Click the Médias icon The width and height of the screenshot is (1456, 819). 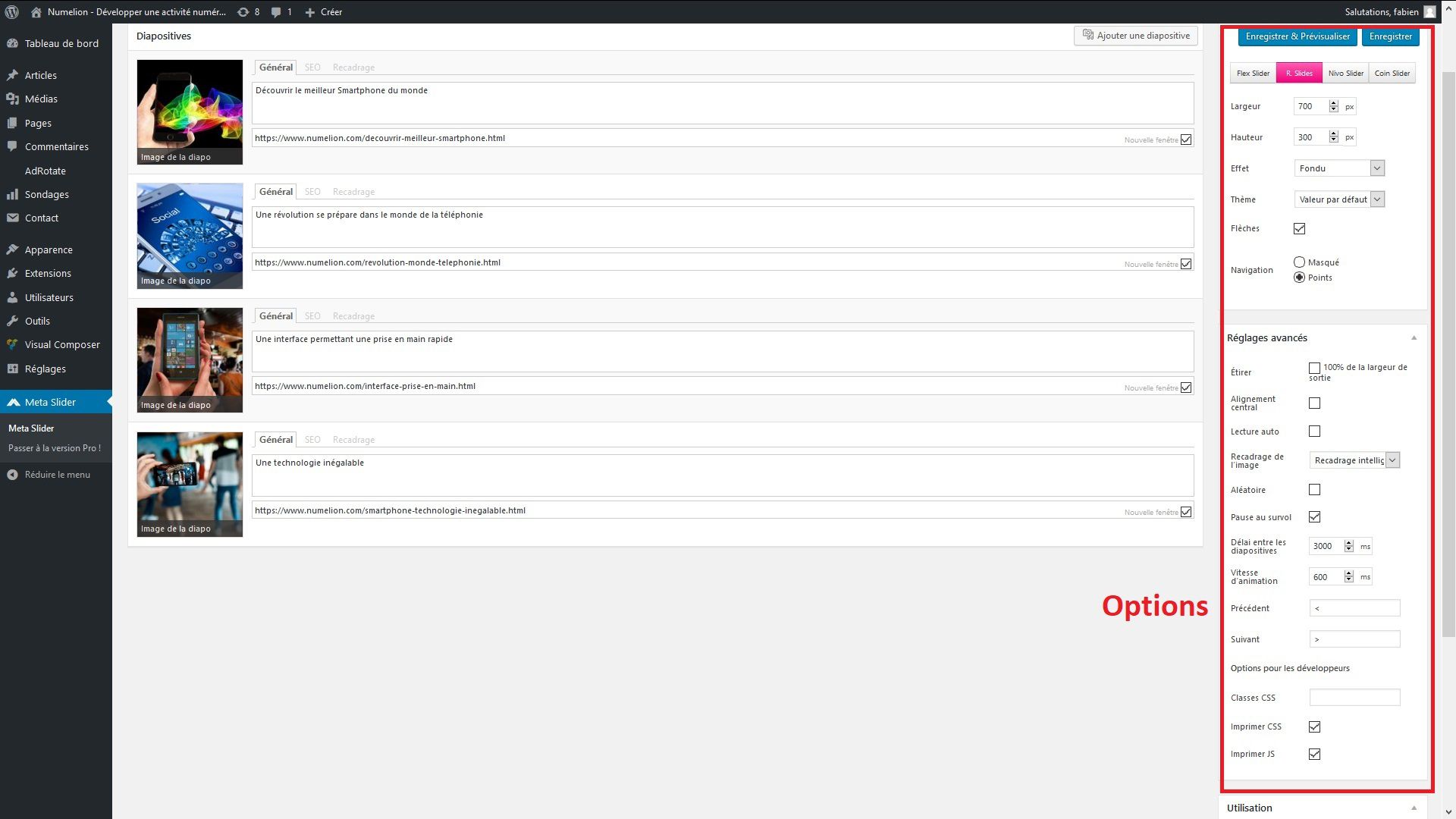click(x=12, y=99)
